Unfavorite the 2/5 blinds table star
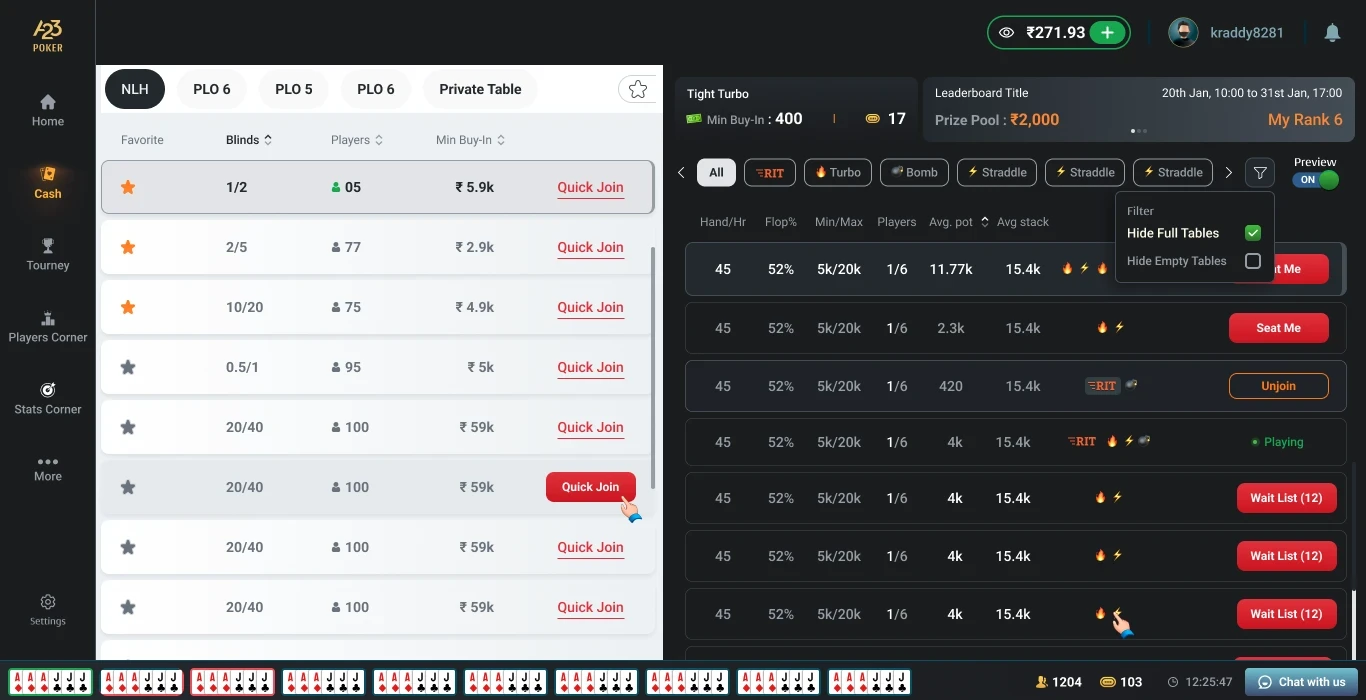 tap(128, 247)
